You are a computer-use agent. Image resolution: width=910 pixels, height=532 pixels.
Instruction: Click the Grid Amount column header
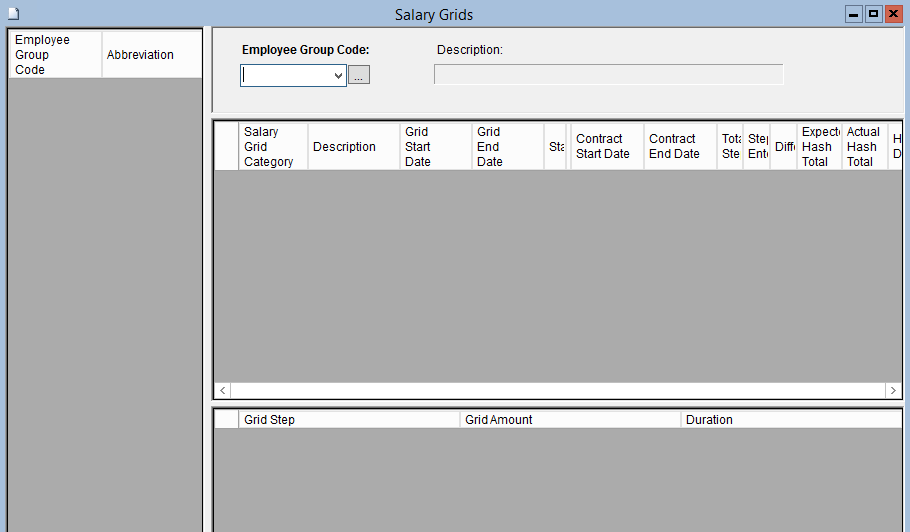(x=570, y=420)
